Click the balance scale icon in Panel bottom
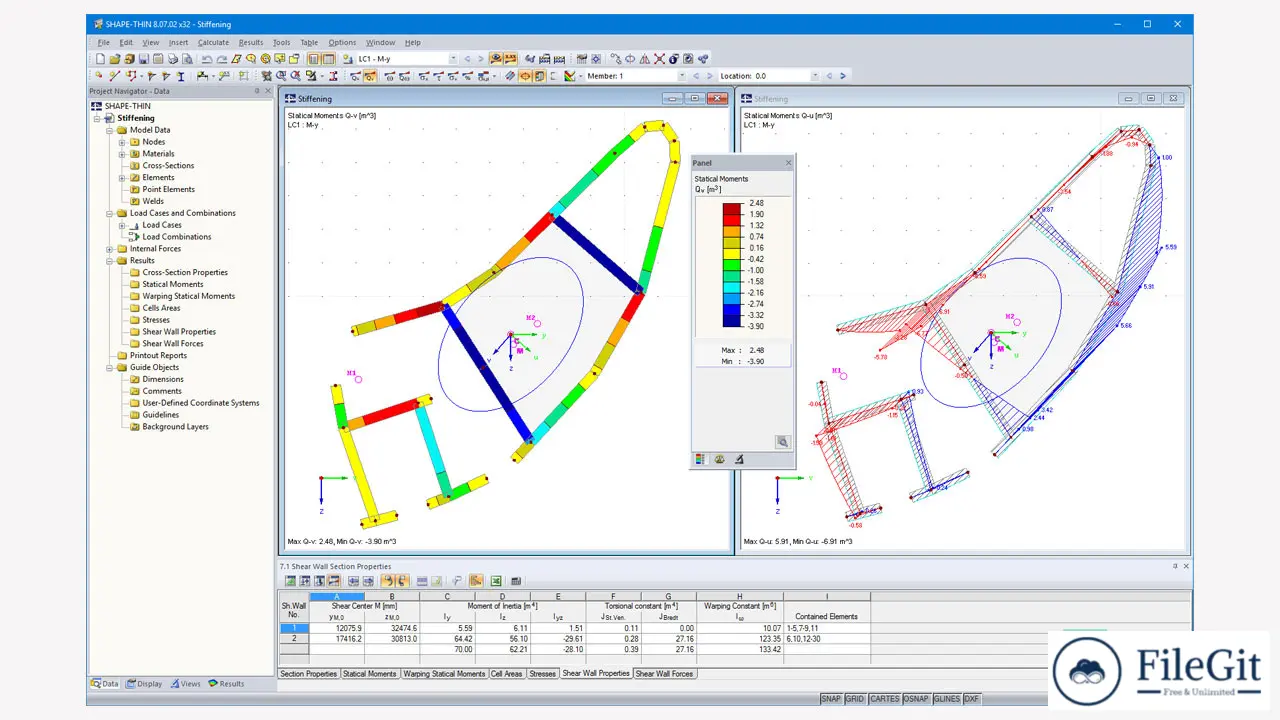The width and height of the screenshot is (1280, 720). [719, 459]
